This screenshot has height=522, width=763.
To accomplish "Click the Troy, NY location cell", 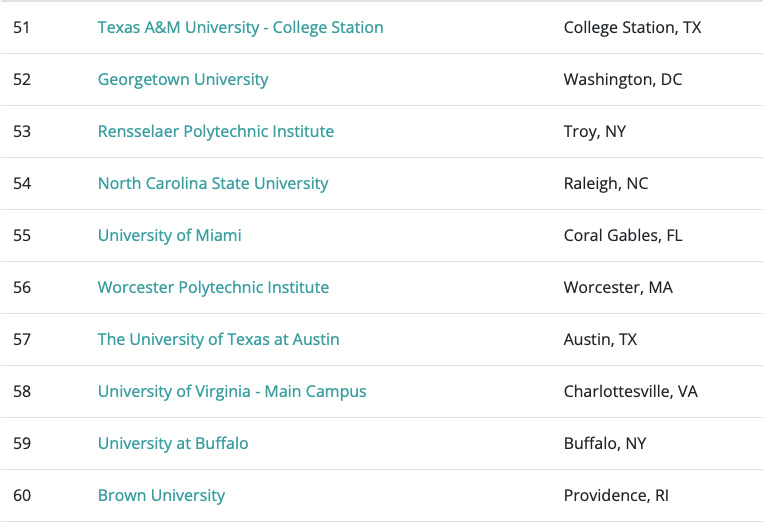I will pyautogui.click(x=594, y=132).
